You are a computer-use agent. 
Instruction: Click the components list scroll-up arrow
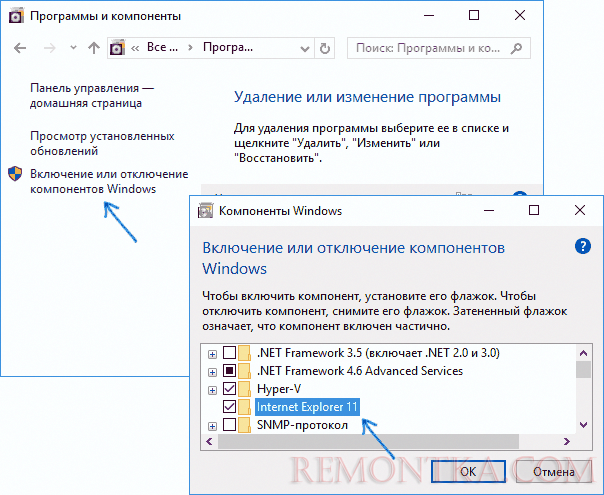click(584, 353)
